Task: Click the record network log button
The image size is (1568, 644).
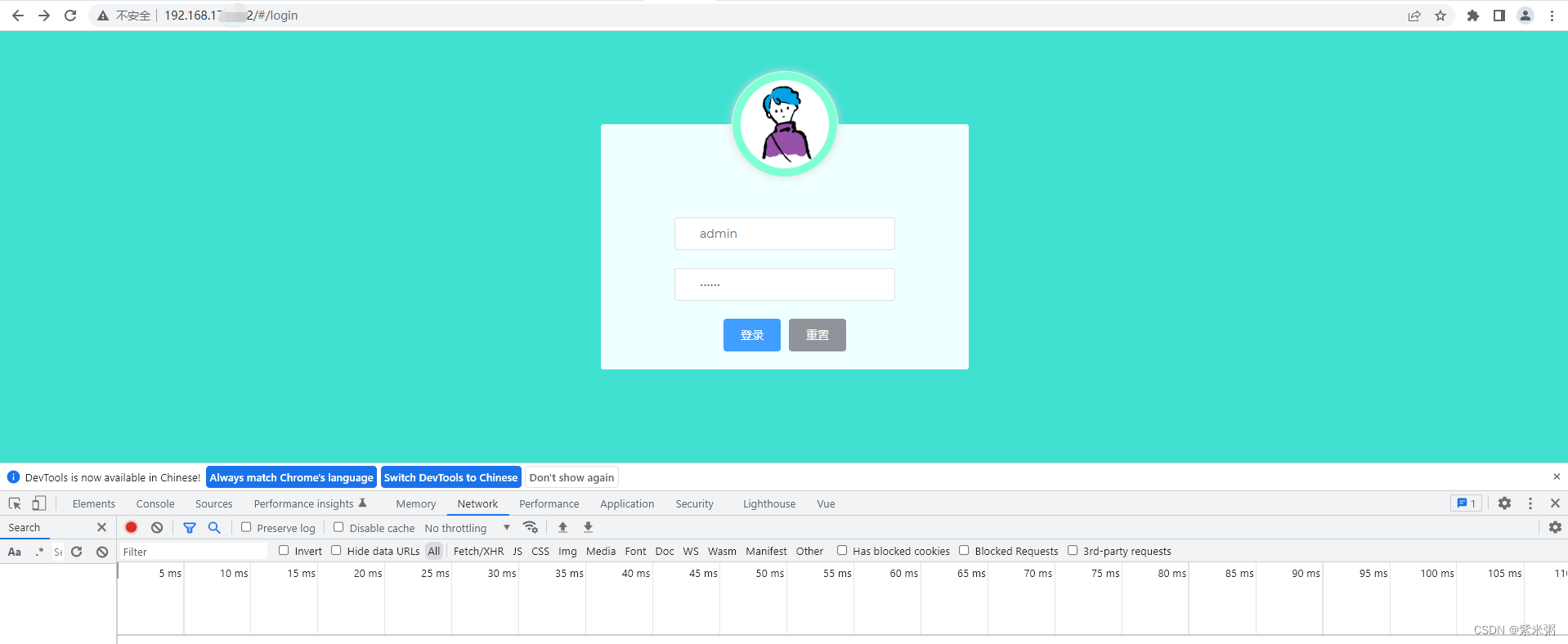Action: [x=131, y=527]
